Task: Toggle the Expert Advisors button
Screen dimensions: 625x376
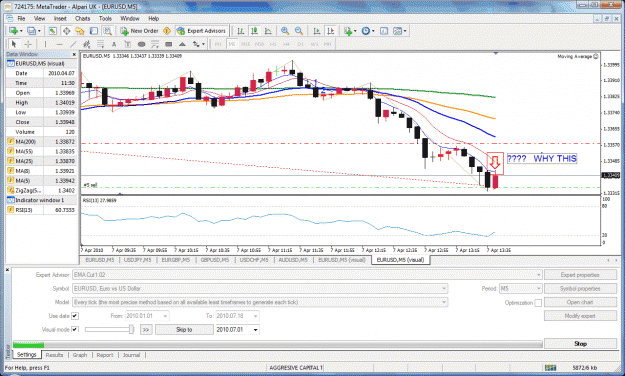Action: (x=202, y=31)
